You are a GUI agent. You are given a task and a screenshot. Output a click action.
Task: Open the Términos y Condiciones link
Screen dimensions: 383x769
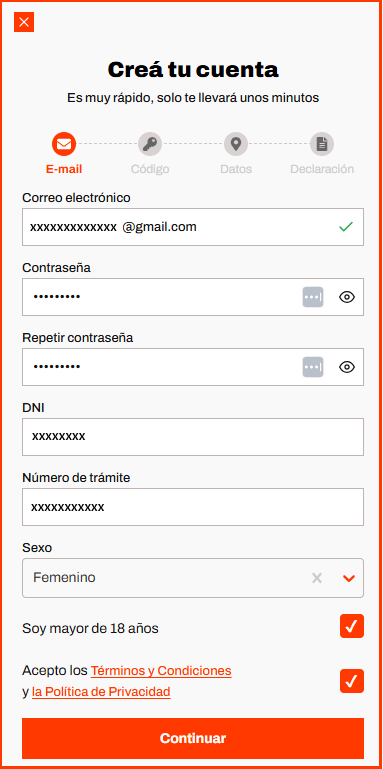(161, 670)
